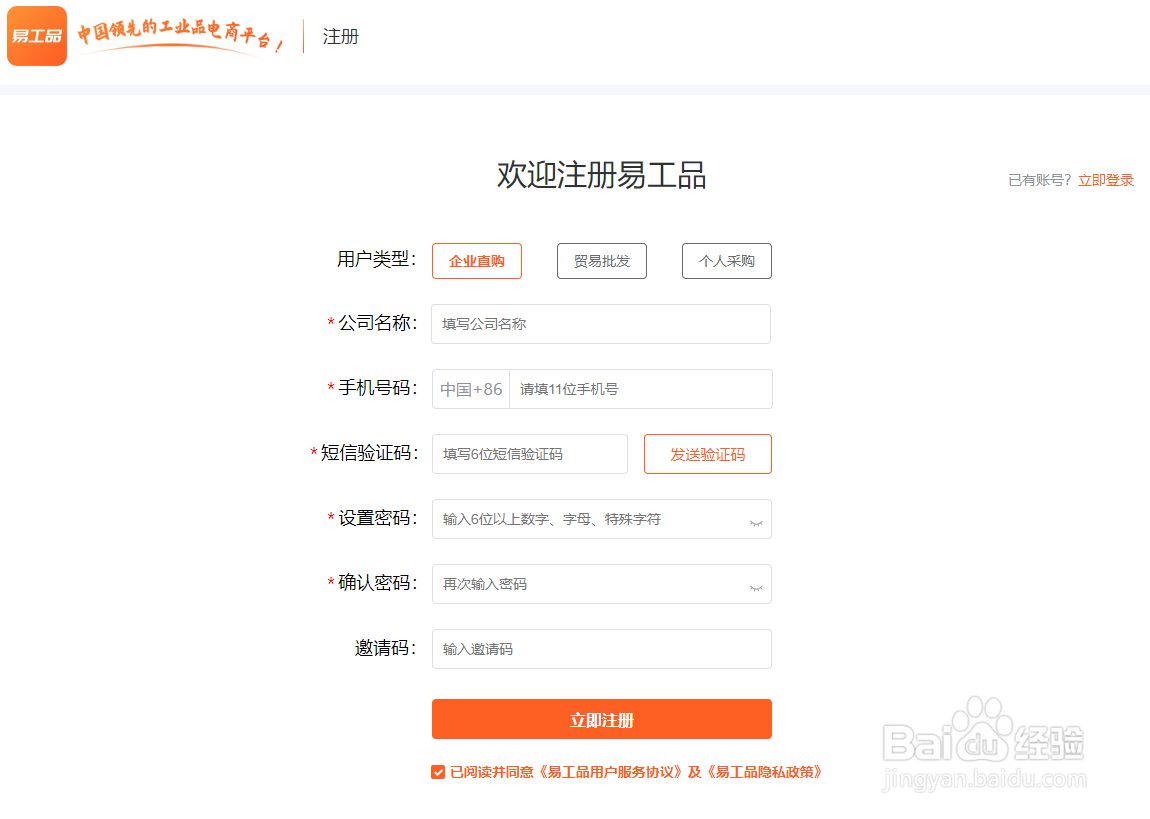The width and height of the screenshot is (1150, 819).
Task: Focus the 11-digit phone number field
Action: (641, 389)
